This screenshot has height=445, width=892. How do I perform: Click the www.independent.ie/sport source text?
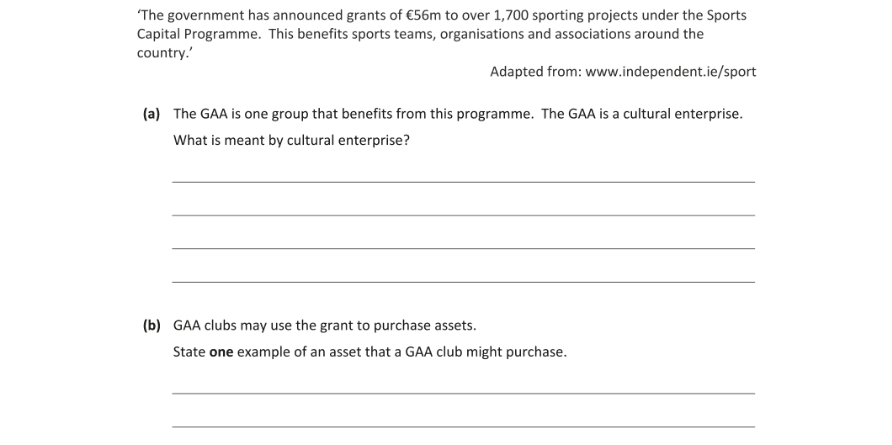(671, 72)
